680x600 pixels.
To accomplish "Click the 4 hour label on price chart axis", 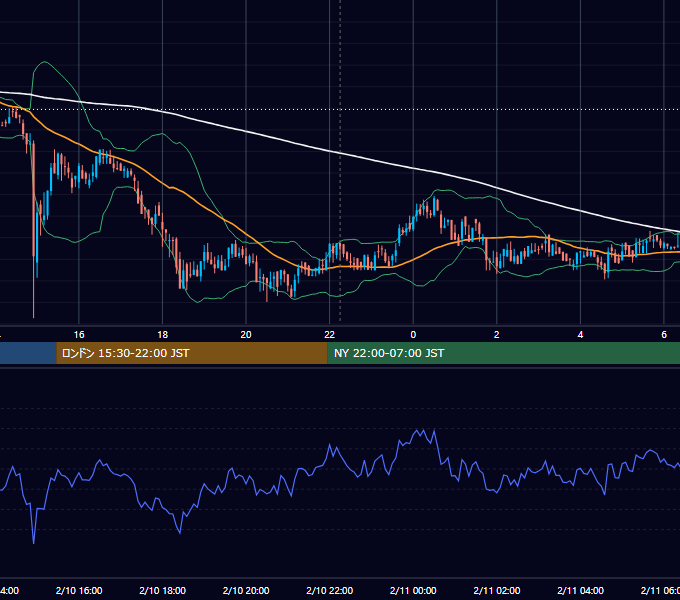I will 580,335.
